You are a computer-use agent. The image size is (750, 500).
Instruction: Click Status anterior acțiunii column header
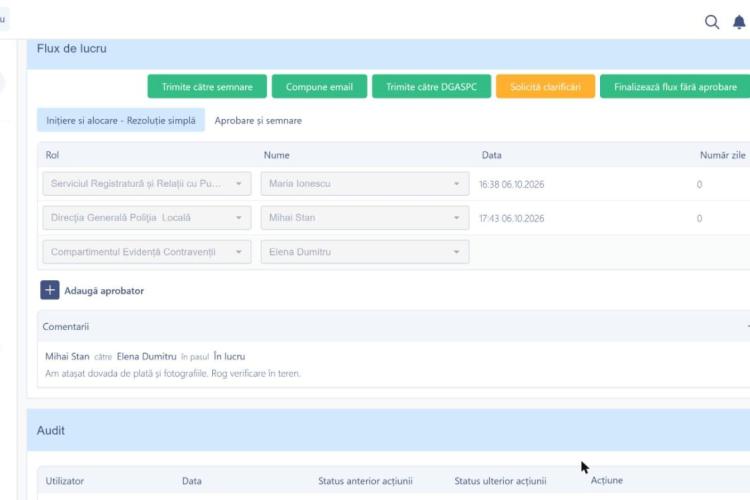pyautogui.click(x=365, y=481)
